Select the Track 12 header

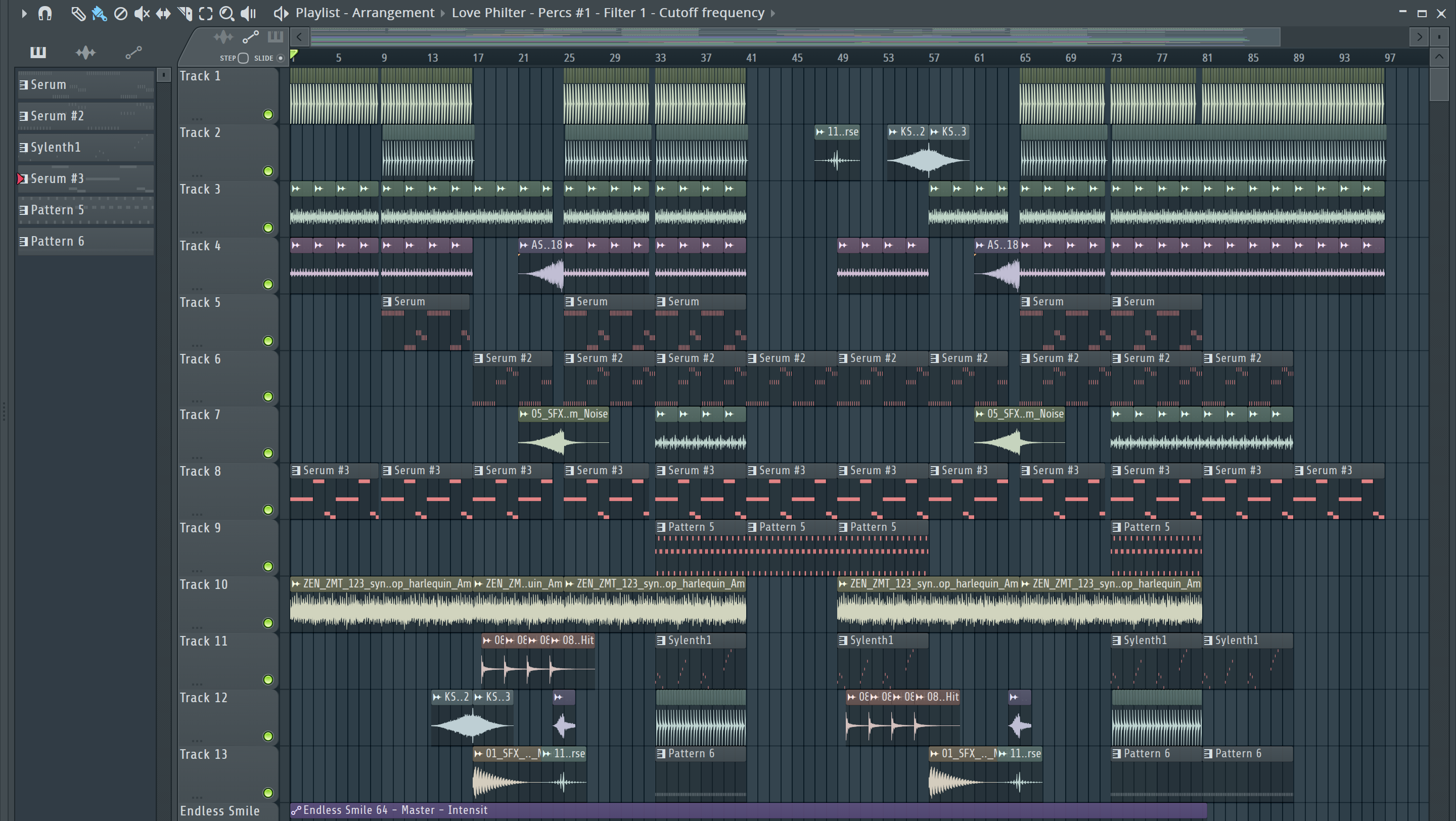(229, 717)
